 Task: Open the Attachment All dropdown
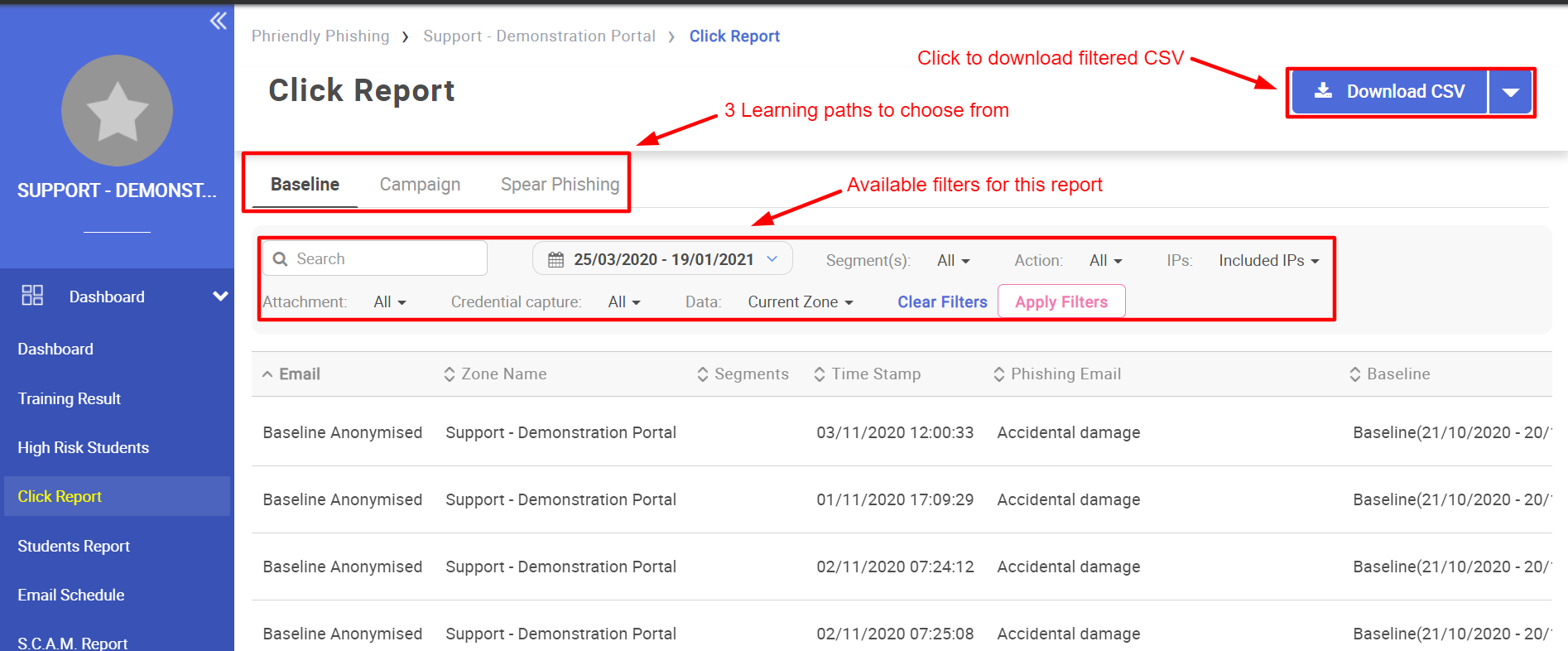tap(390, 302)
